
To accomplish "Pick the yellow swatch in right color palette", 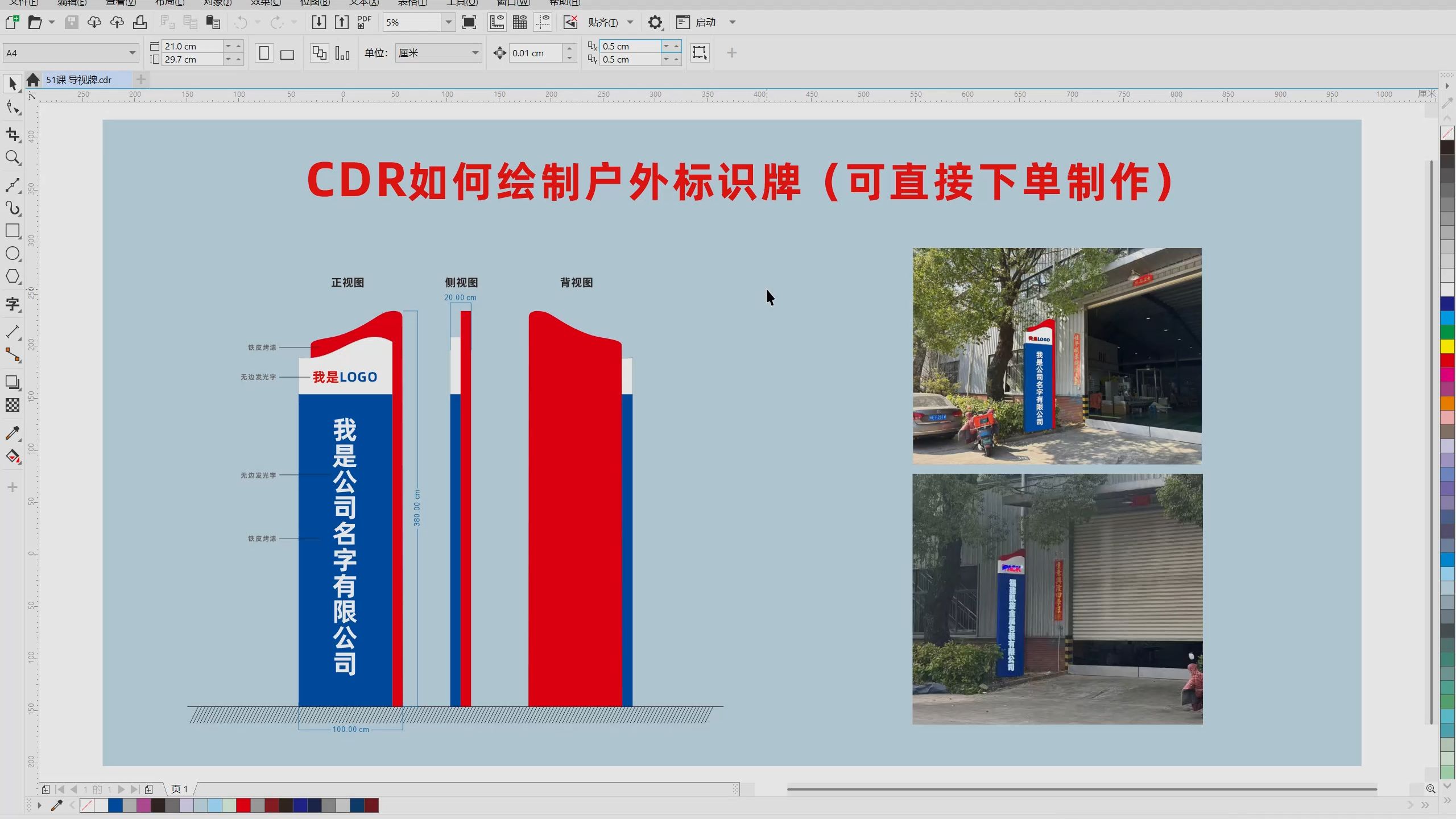I will (x=1447, y=346).
